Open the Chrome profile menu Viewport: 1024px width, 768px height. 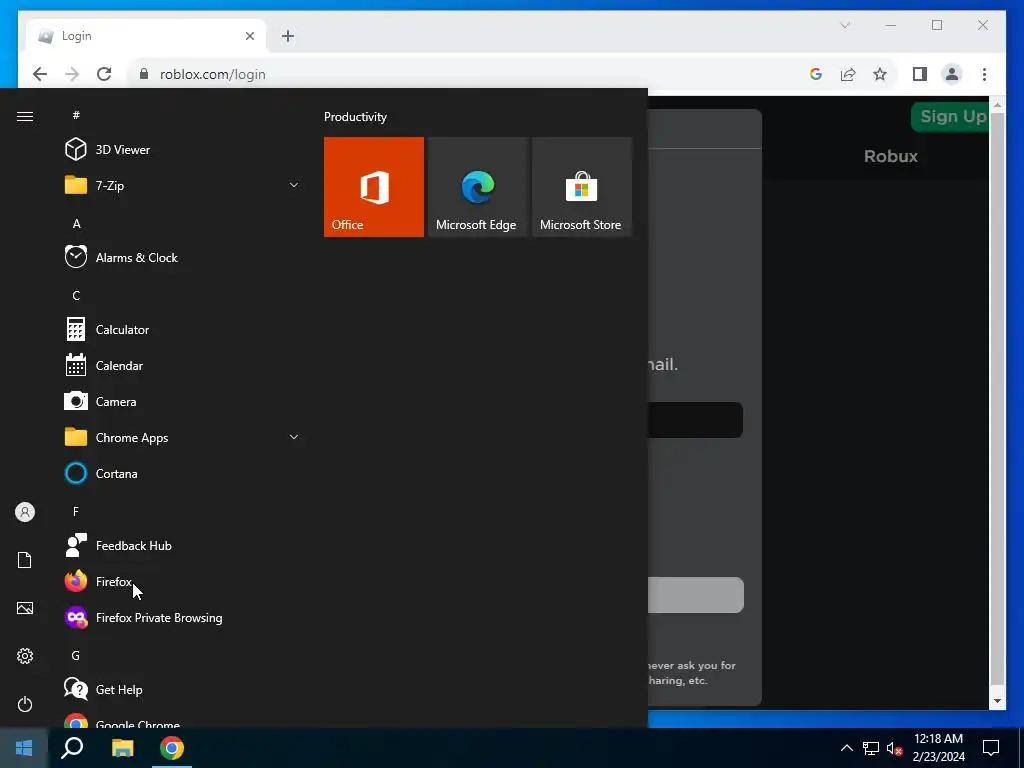952,74
